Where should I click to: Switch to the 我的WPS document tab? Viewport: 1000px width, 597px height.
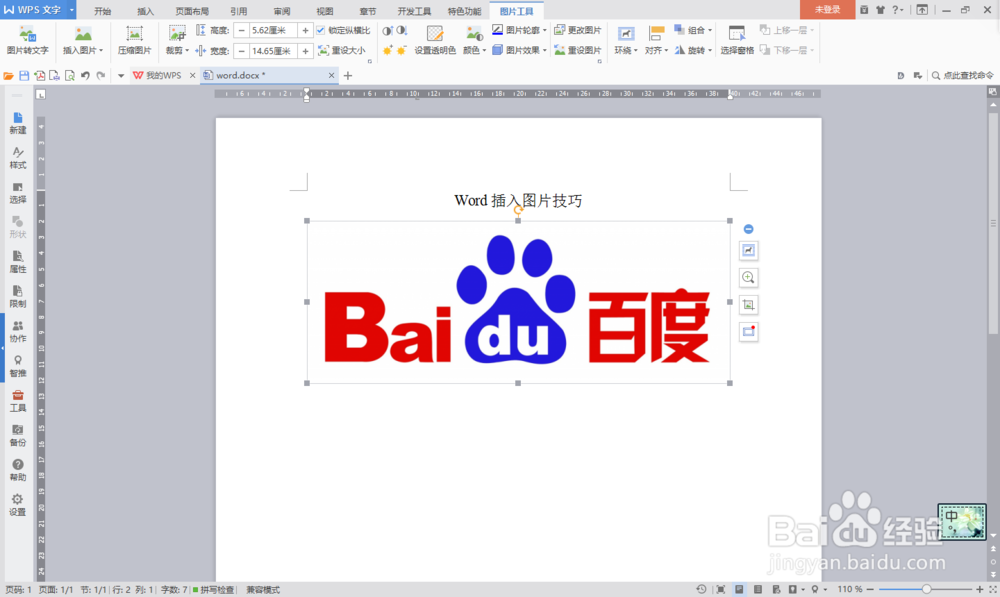pyautogui.click(x=167, y=74)
